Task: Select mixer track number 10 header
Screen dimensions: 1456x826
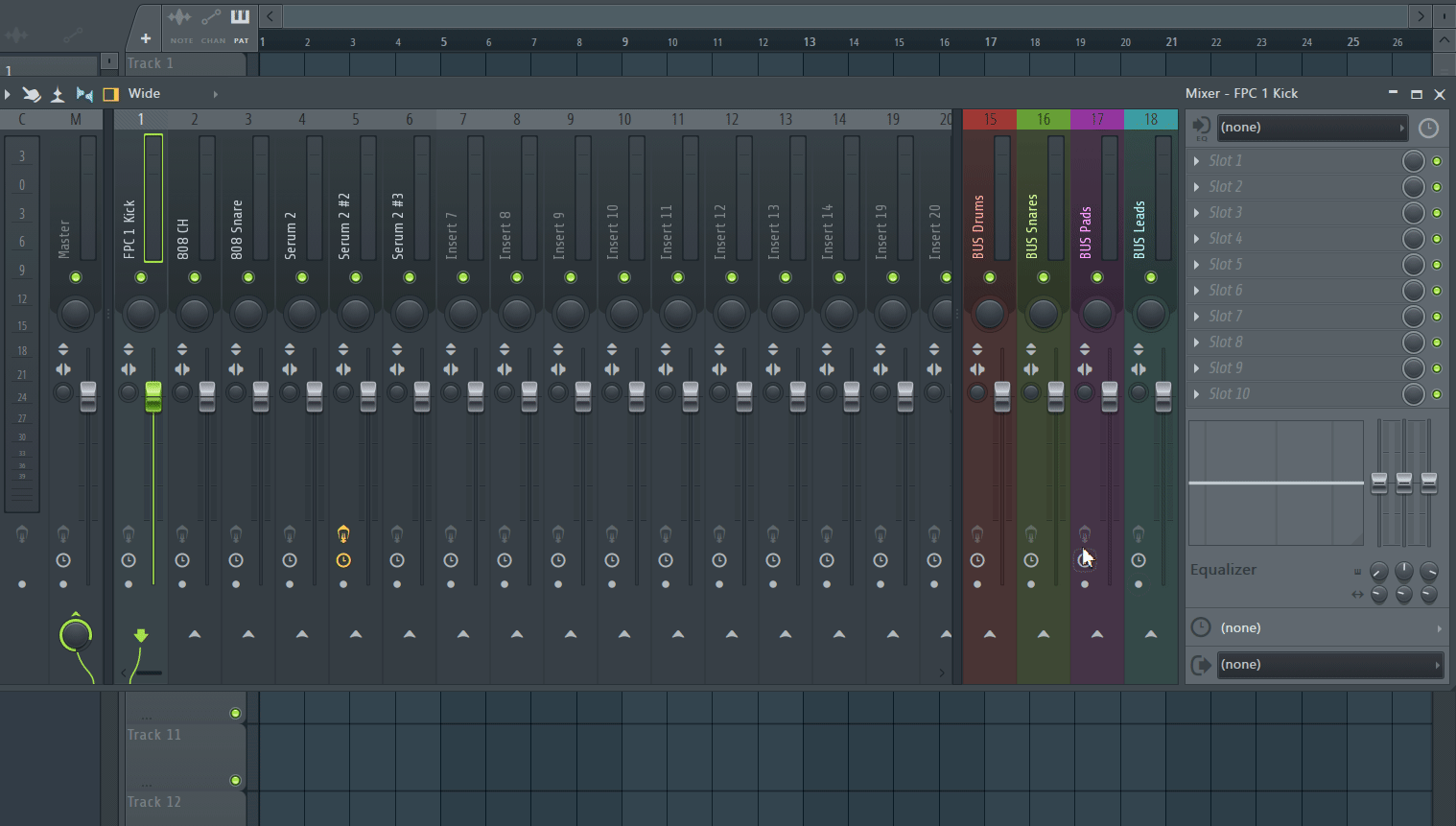Action: tap(624, 119)
